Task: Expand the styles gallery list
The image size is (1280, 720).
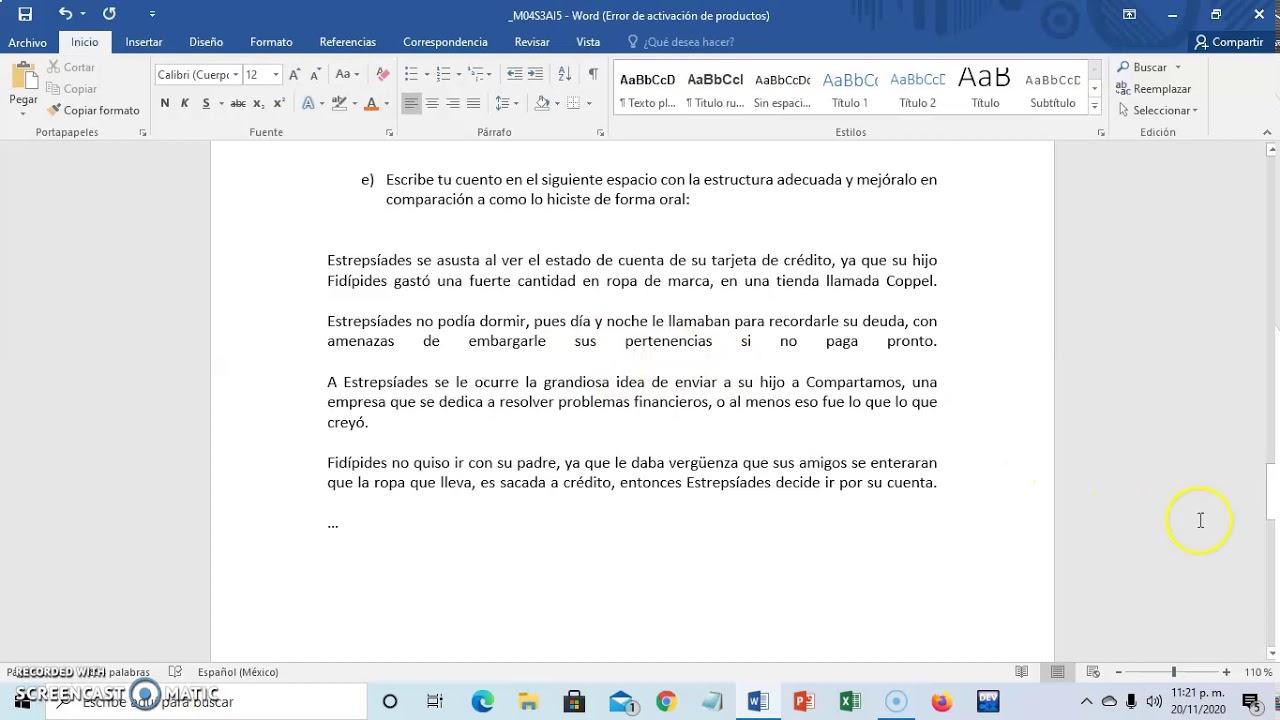Action: [x=1095, y=106]
